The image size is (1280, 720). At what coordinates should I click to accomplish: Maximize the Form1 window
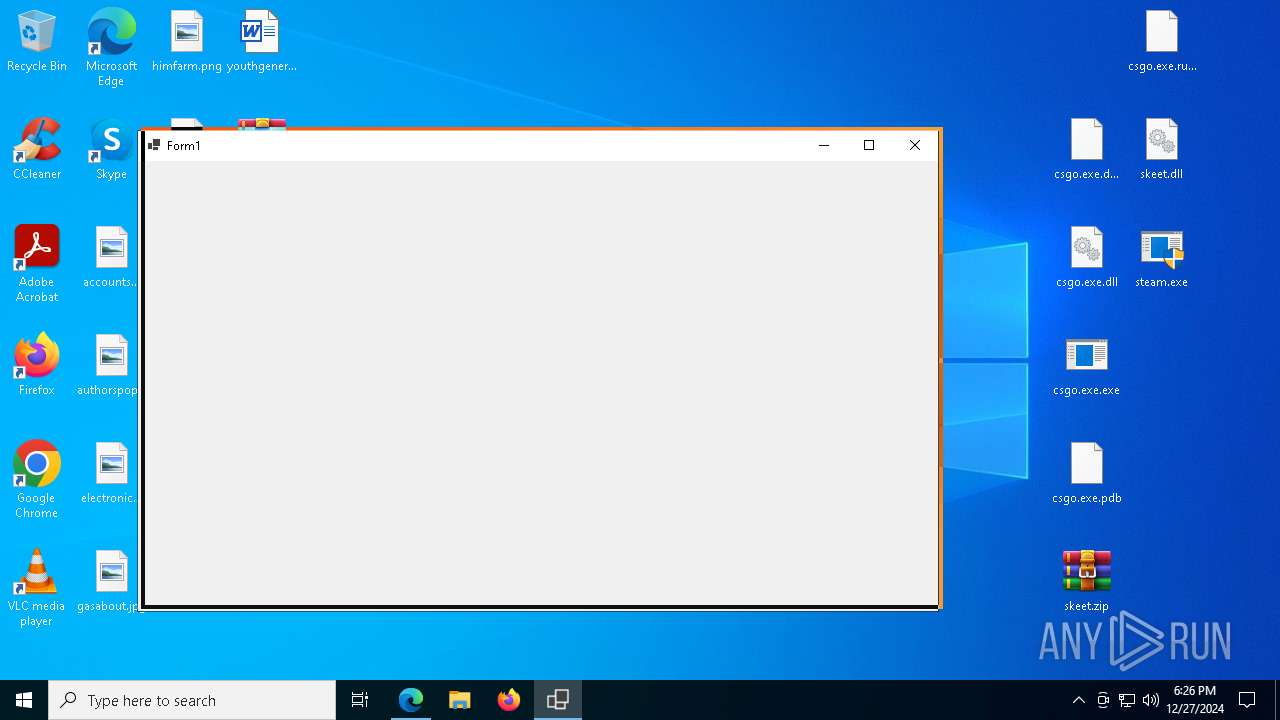click(x=869, y=145)
